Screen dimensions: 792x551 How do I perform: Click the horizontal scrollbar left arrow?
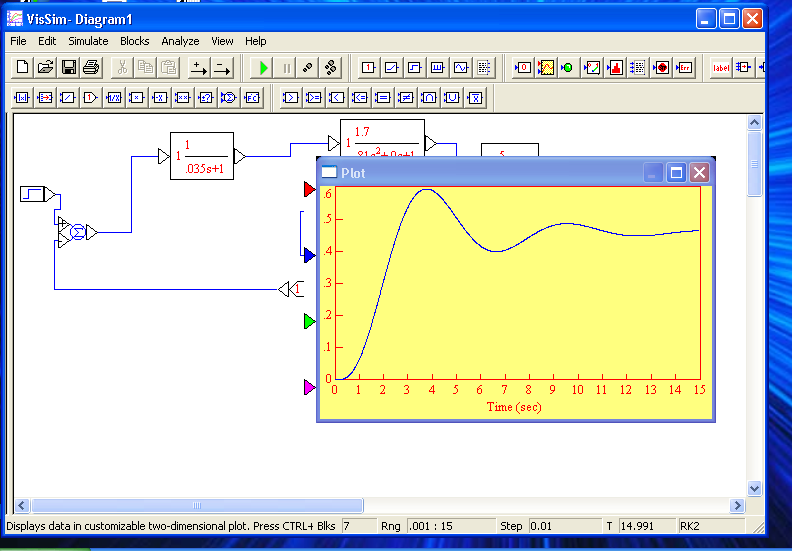tap(21, 506)
